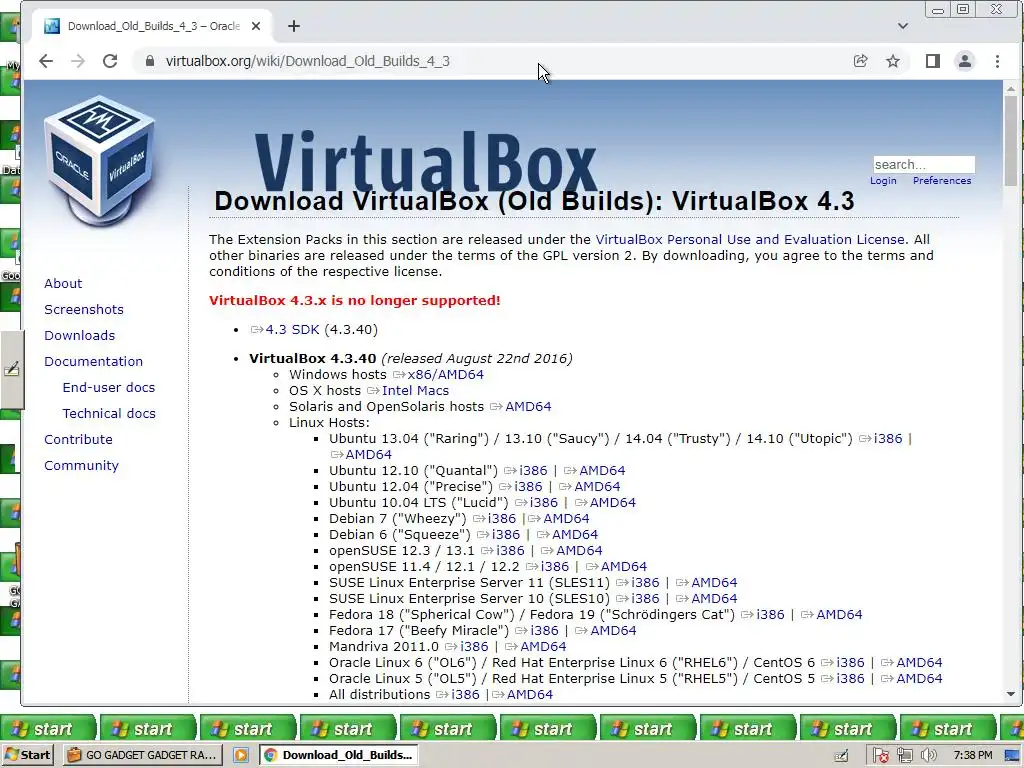
Task: Open About in the sidebar
Action: (x=63, y=283)
